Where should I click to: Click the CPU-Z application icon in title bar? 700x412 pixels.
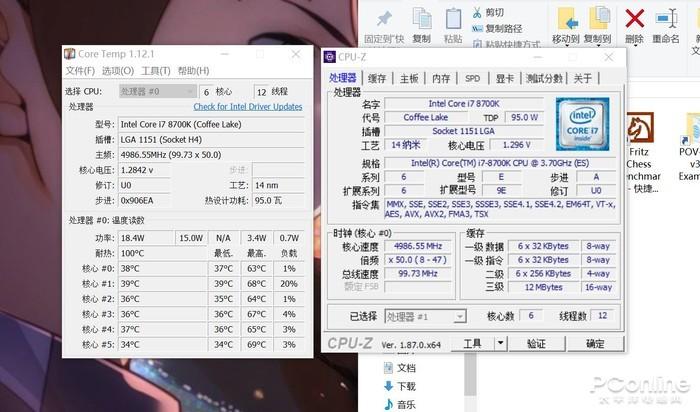point(330,57)
